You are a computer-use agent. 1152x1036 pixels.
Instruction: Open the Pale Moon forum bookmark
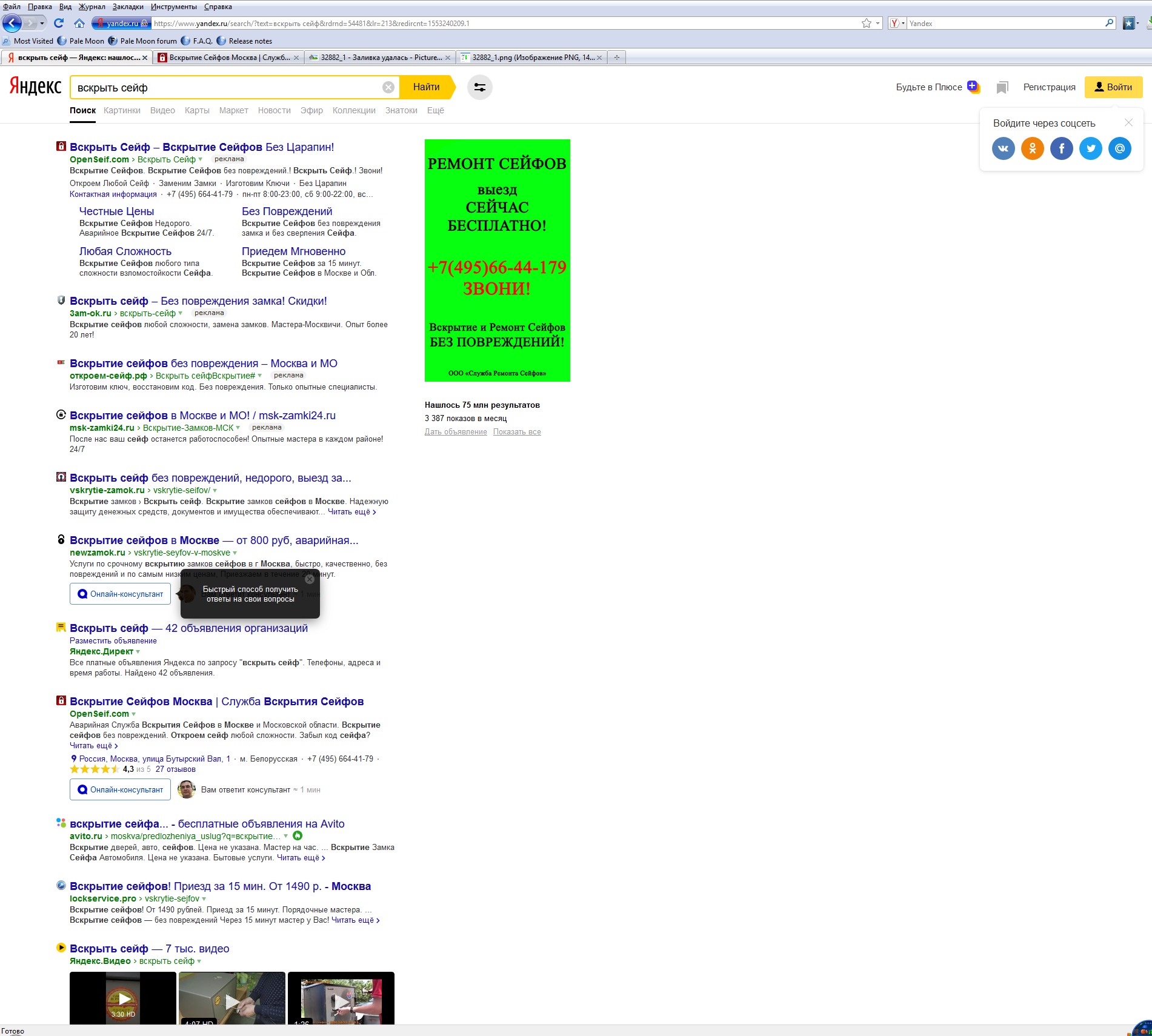pos(143,41)
